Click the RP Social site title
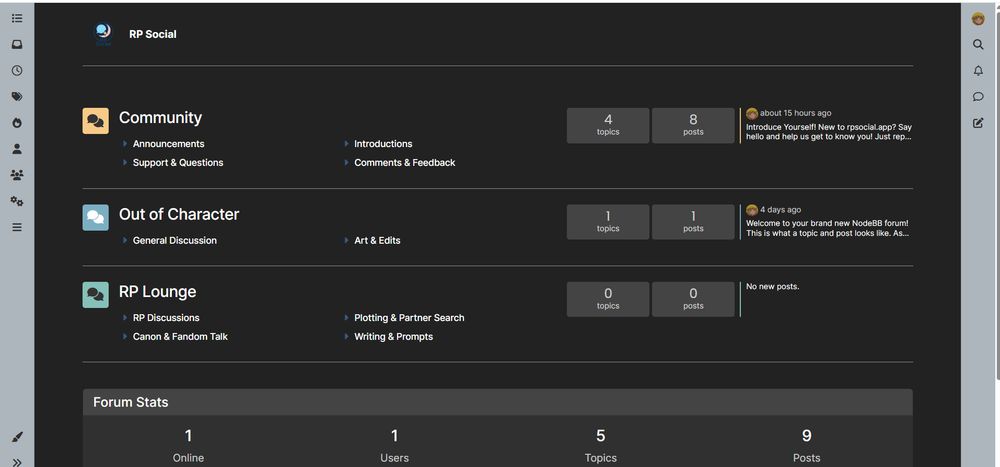 [152, 34]
